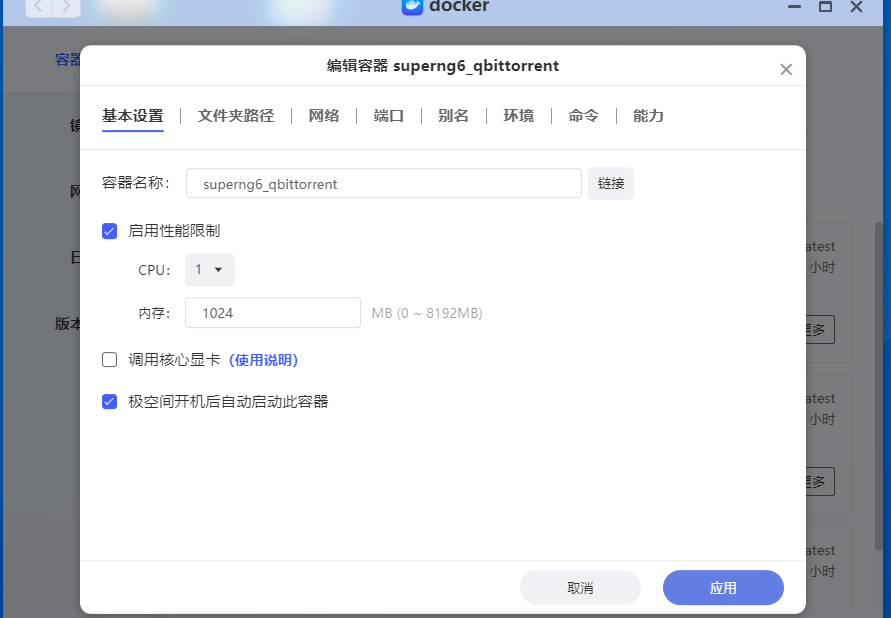Click the docker whale app icon
The height and width of the screenshot is (618, 891).
click(412, 6)
